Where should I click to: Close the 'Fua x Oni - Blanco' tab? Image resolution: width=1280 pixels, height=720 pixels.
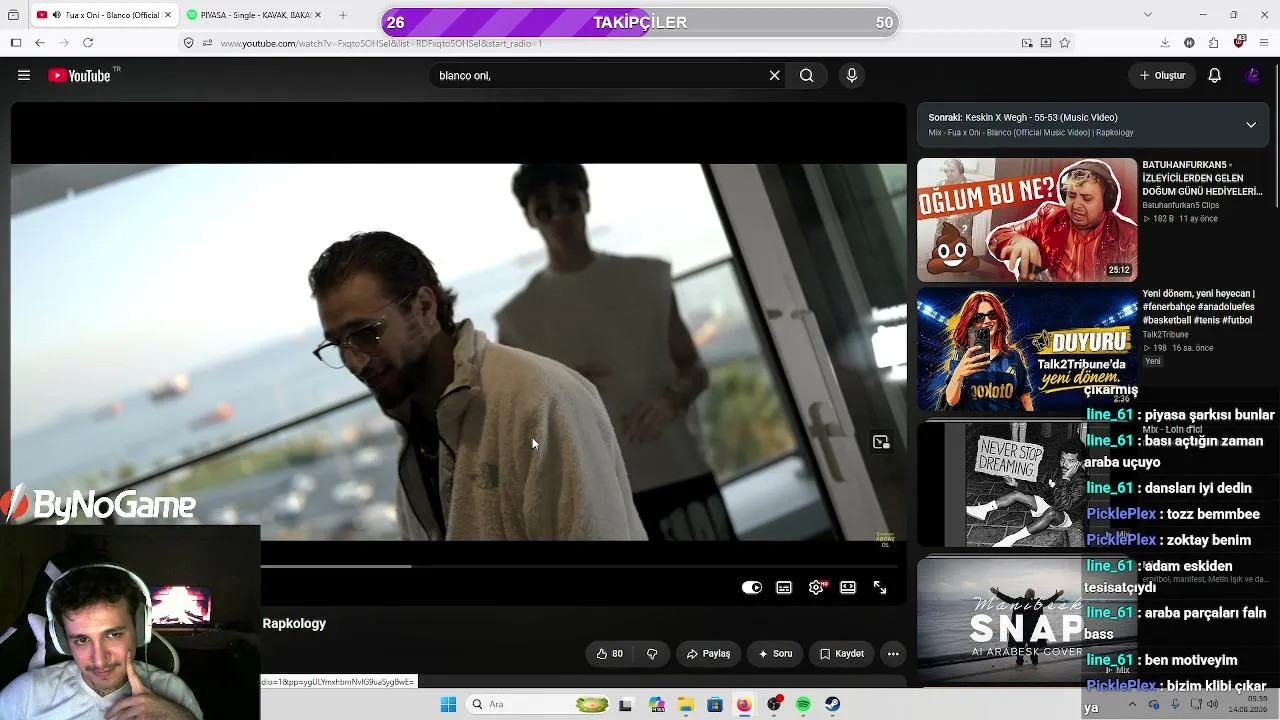pos(167,15)
